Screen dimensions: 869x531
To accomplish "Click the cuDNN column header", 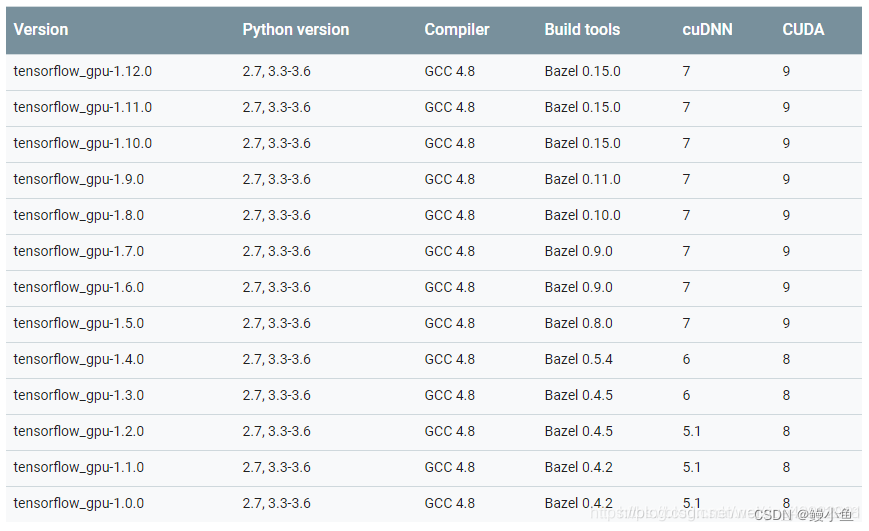I will 707,29.
